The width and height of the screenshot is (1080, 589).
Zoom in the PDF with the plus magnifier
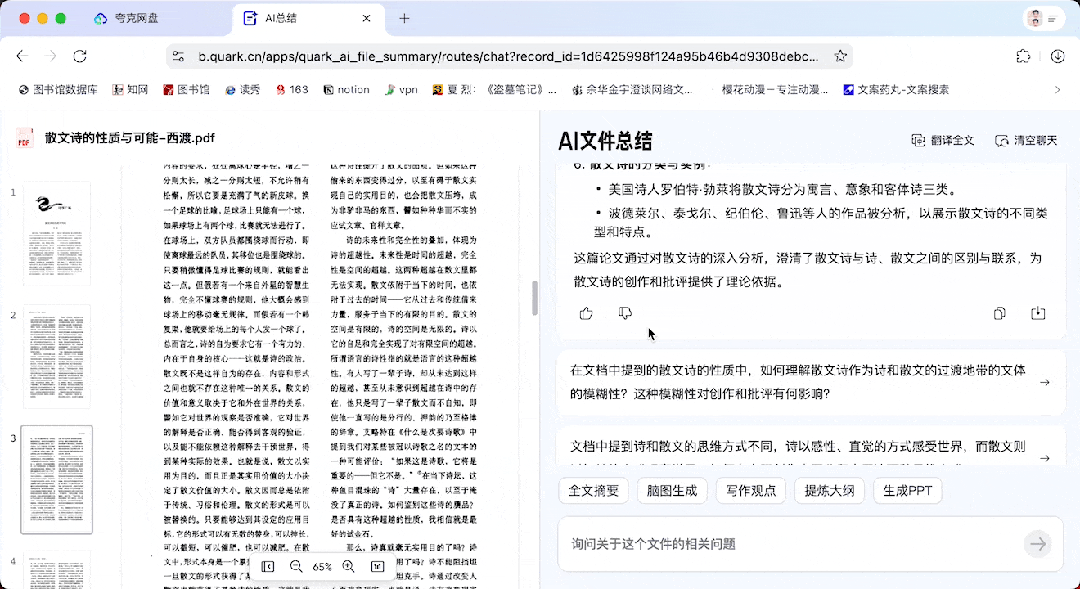point(347,566)
